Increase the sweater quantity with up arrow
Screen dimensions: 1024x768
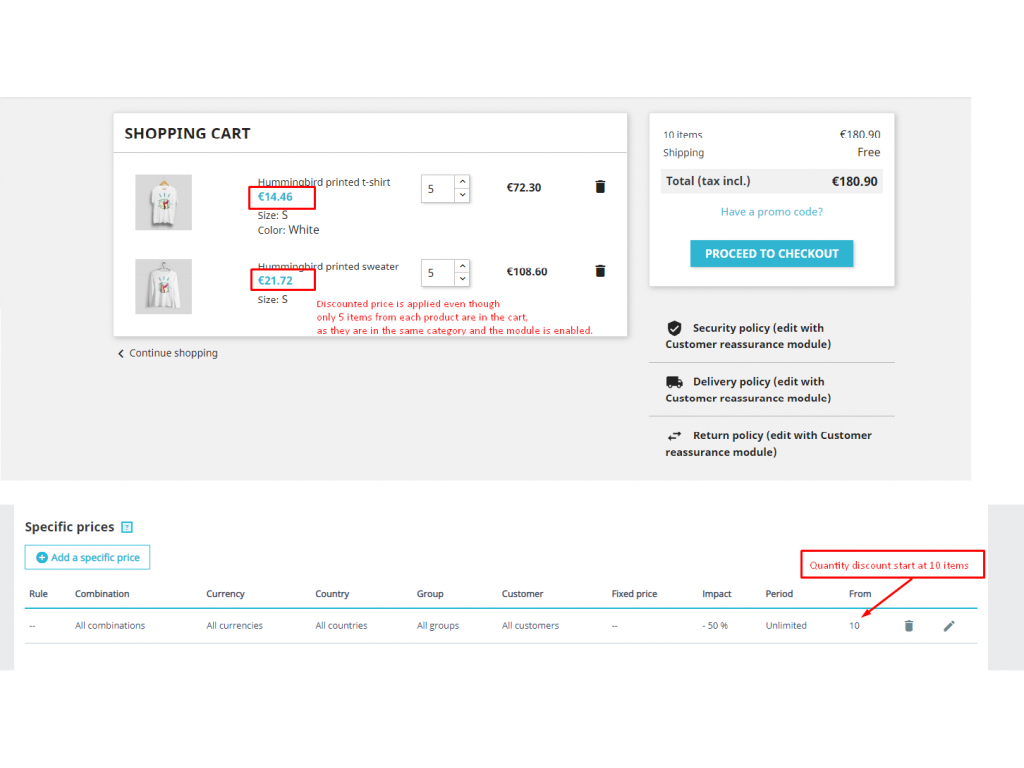point(462,266)
